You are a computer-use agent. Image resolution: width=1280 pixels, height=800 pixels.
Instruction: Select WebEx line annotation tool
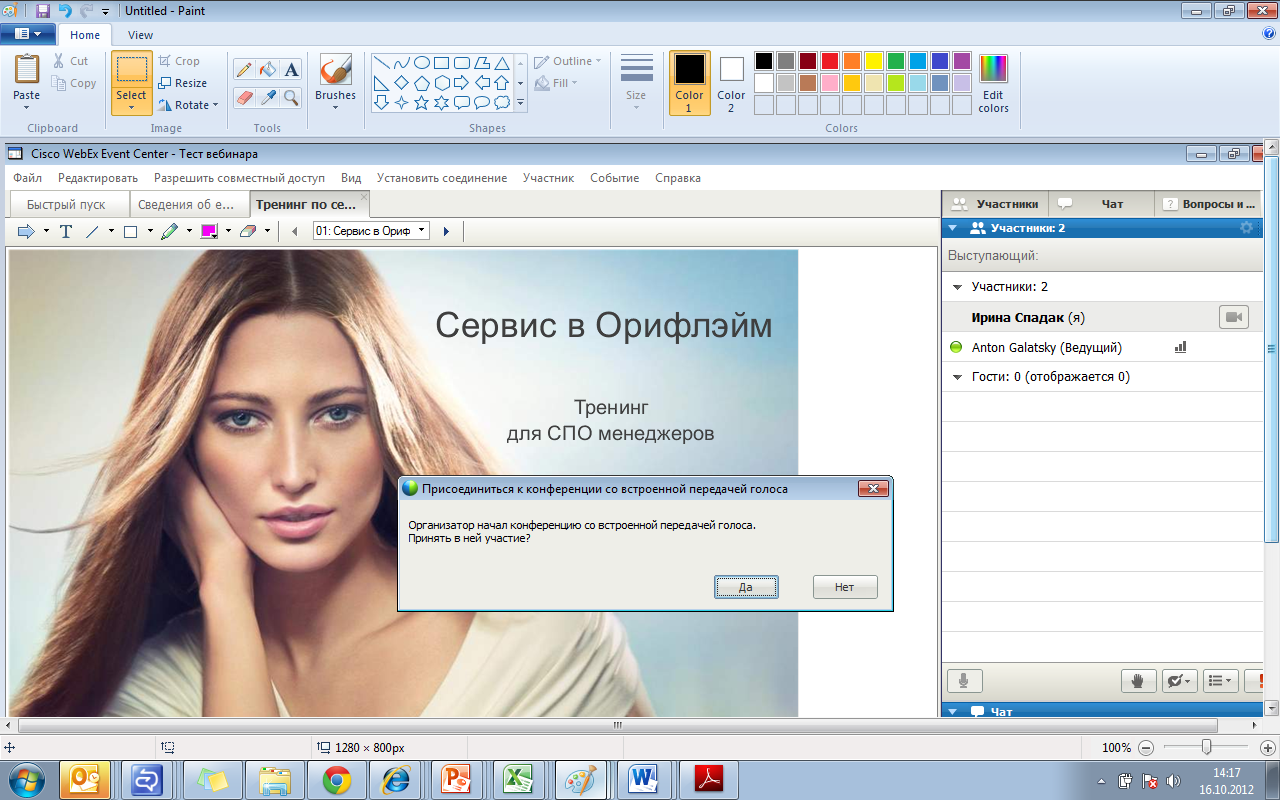(92, 231)
